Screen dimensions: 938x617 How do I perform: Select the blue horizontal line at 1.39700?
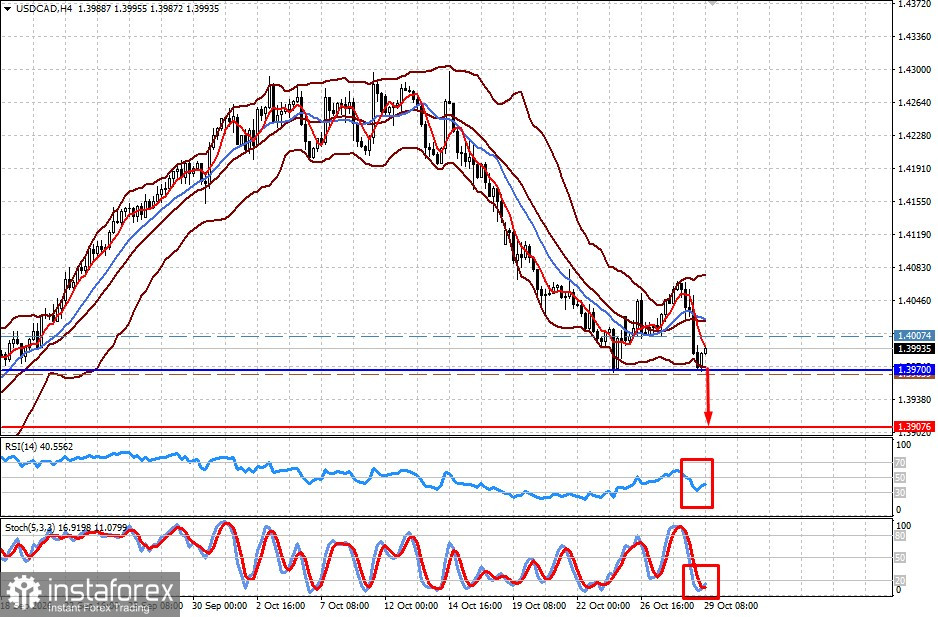[446, 370]
